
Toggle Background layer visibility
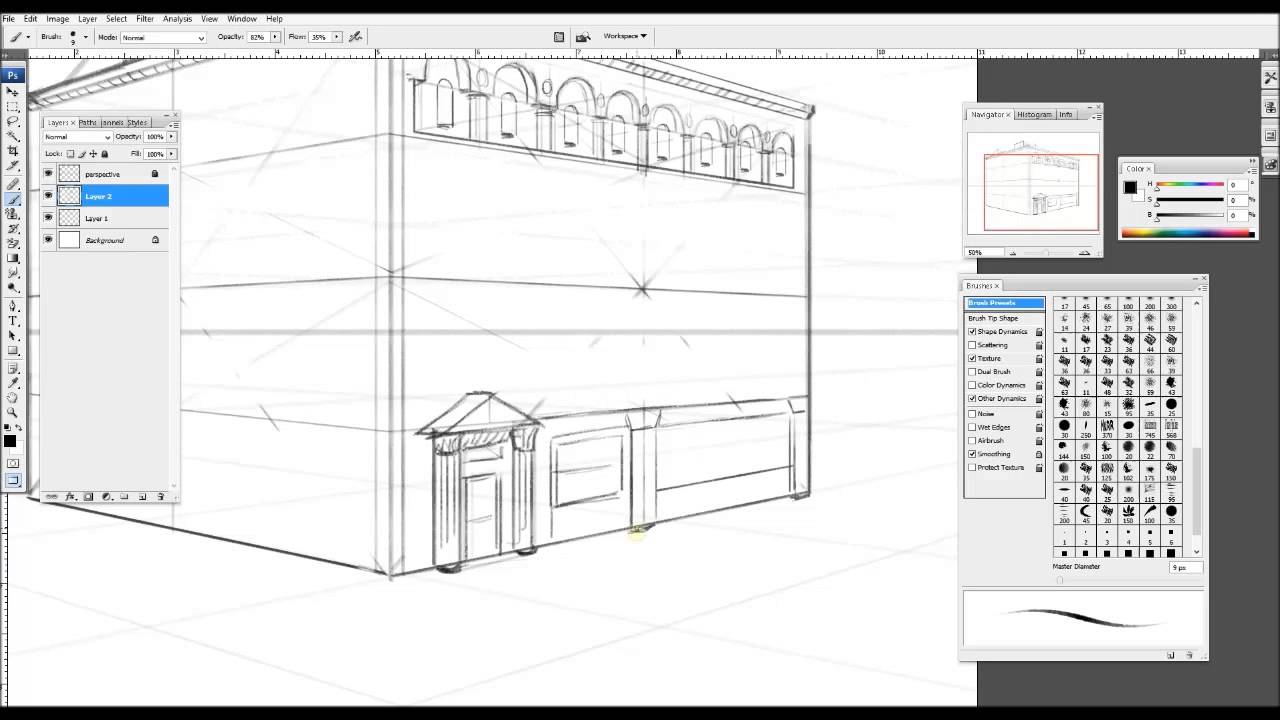click(48, 240)
